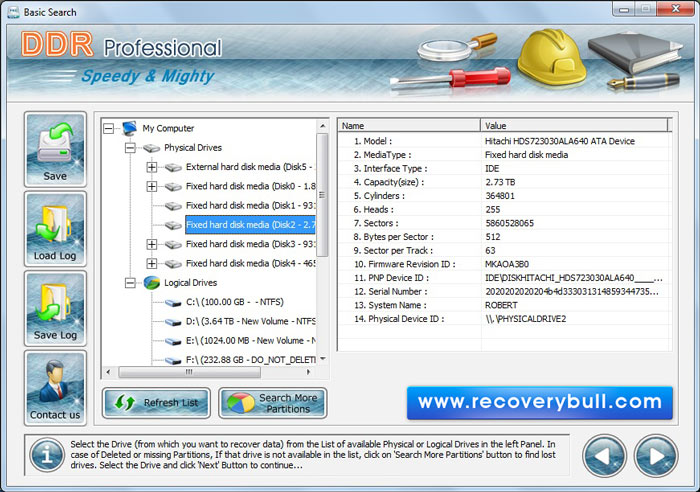Click the info icon in the hint bar
This screenshot has width=700, height=492.
[47, 455]
